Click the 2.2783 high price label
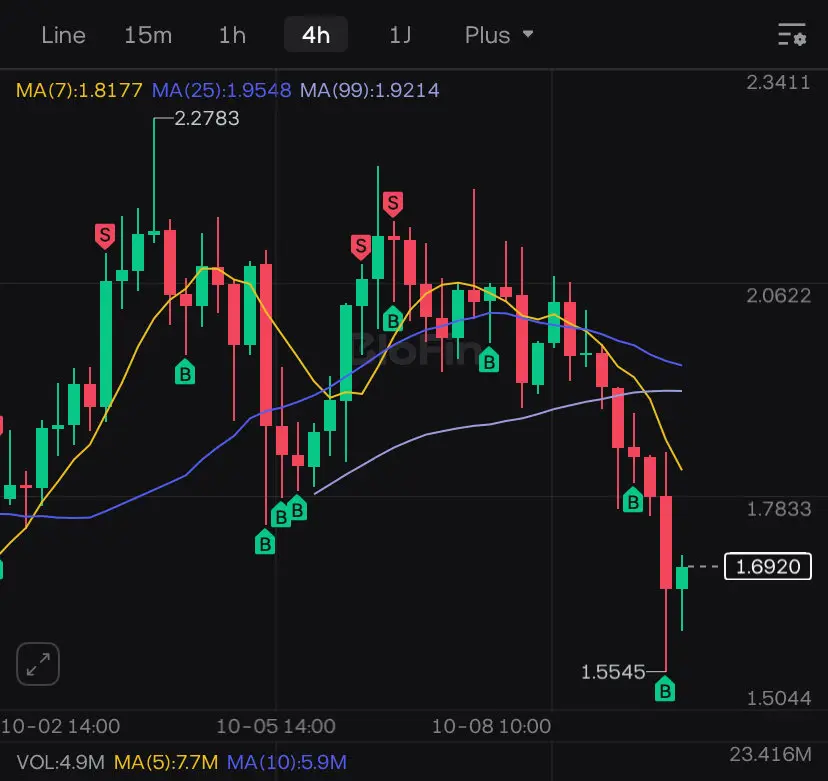 [207, 118]
